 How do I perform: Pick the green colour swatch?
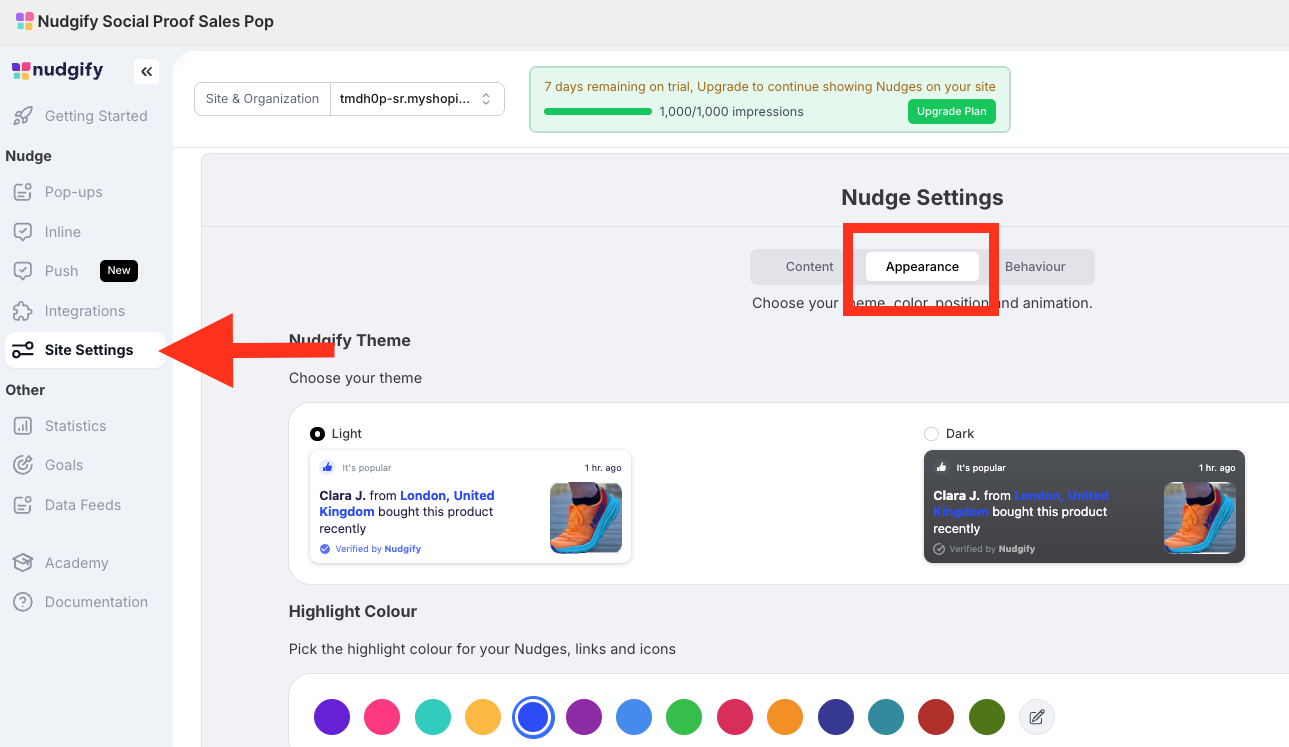click(x=684, y=717)
